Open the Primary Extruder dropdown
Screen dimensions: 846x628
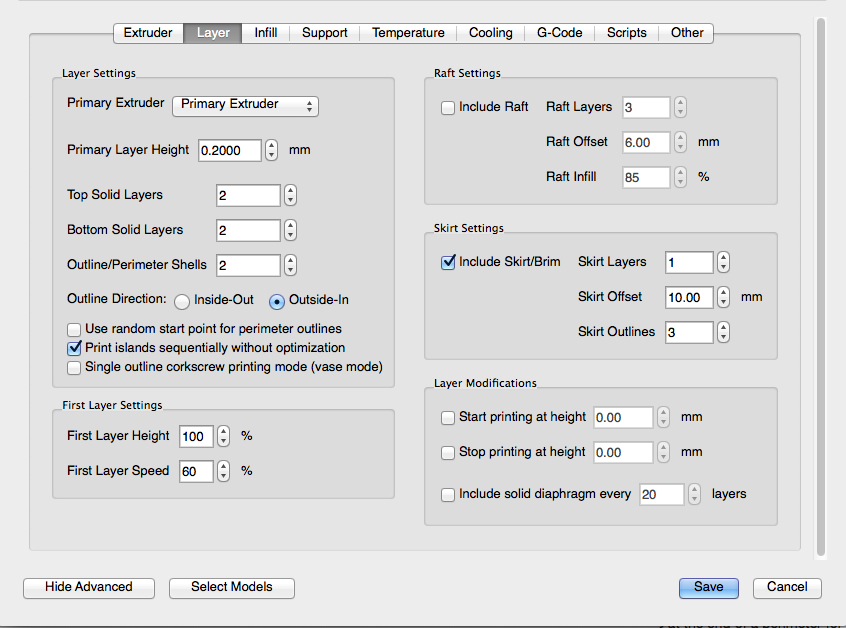click(x=244, y=106)
